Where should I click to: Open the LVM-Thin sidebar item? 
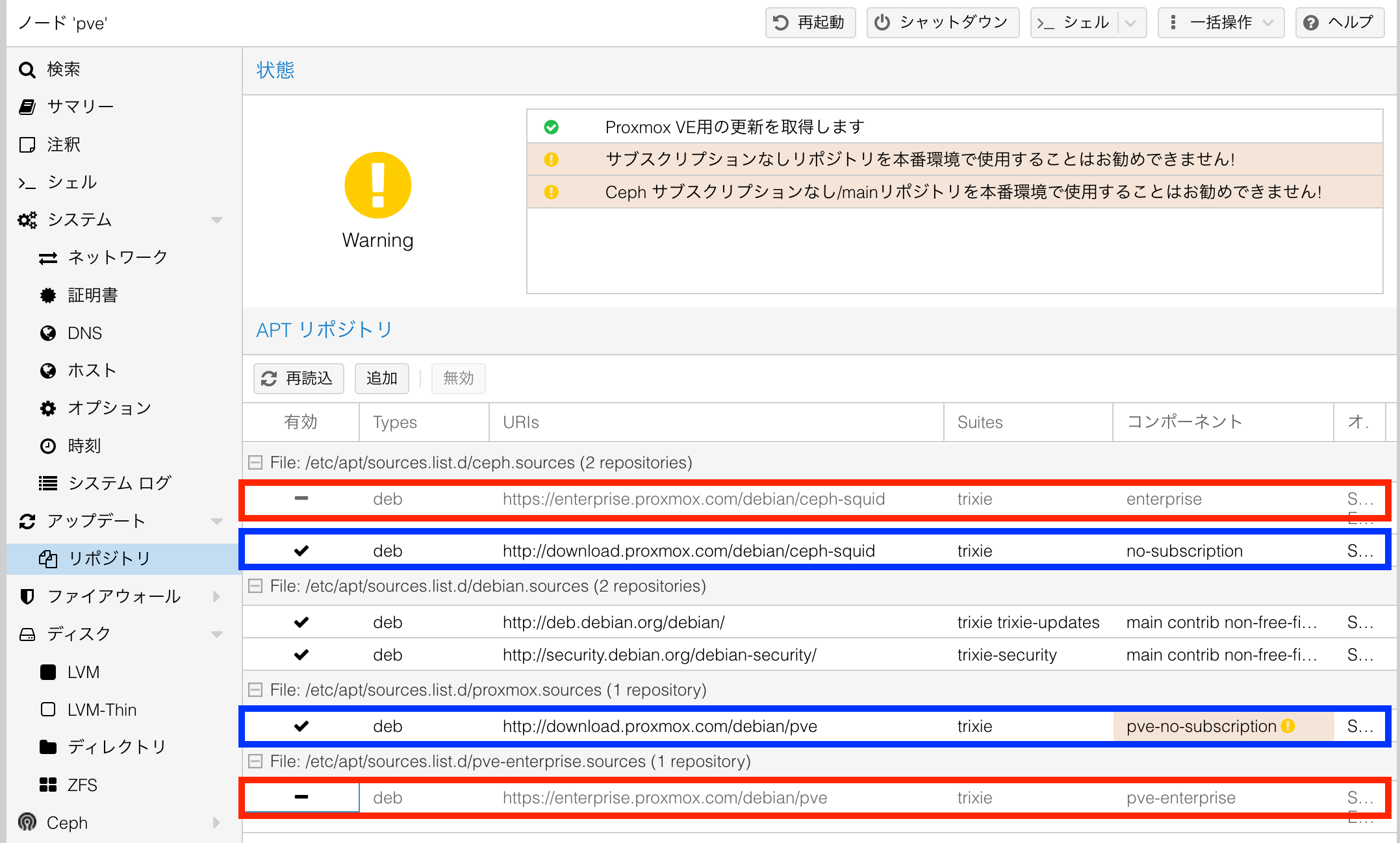click(x=123, y=709)
